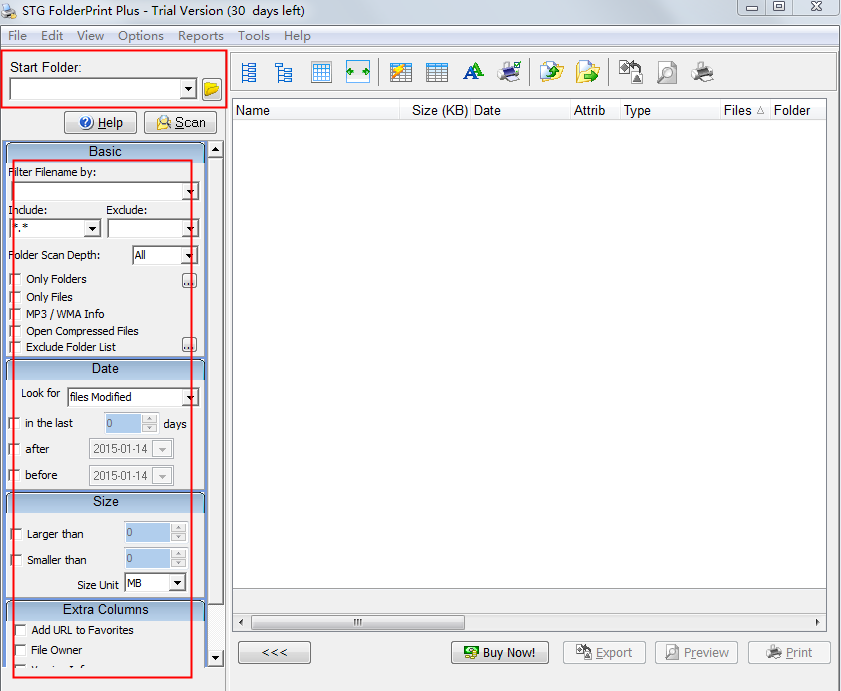
Task: Open the Filter Filename by dropdown
Action: pyautogui.click(x=190, y=192)
